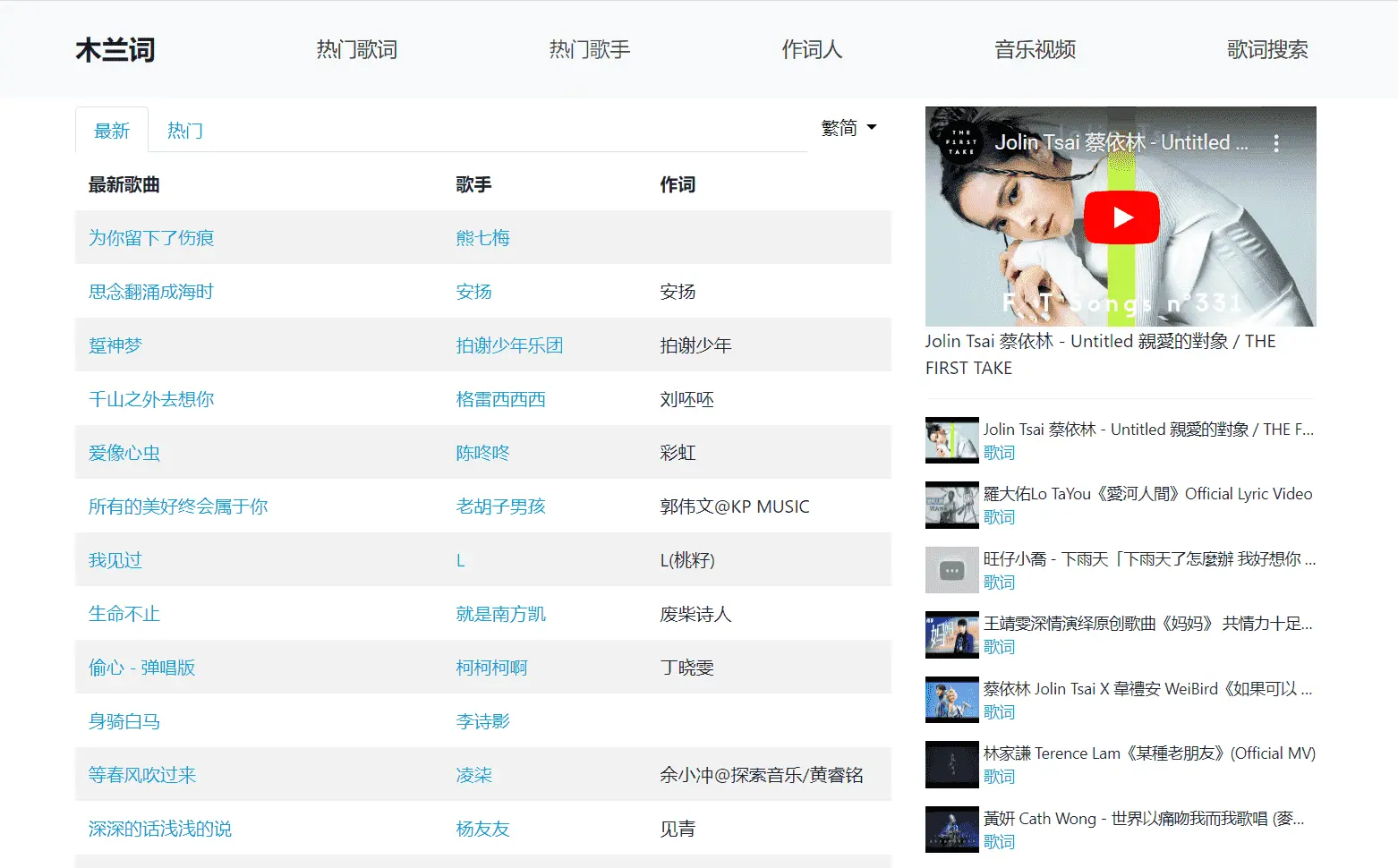Switch to the 热门 tab
The image size is (1398, 868).
183,130
